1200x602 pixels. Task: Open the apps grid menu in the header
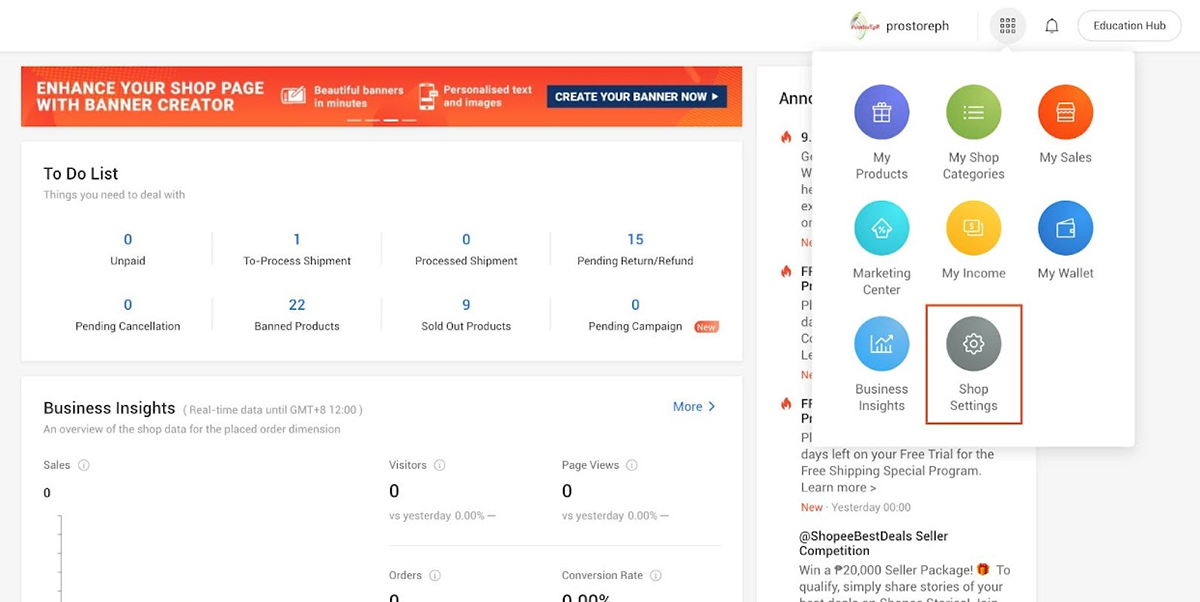[x=1007, y=25]
